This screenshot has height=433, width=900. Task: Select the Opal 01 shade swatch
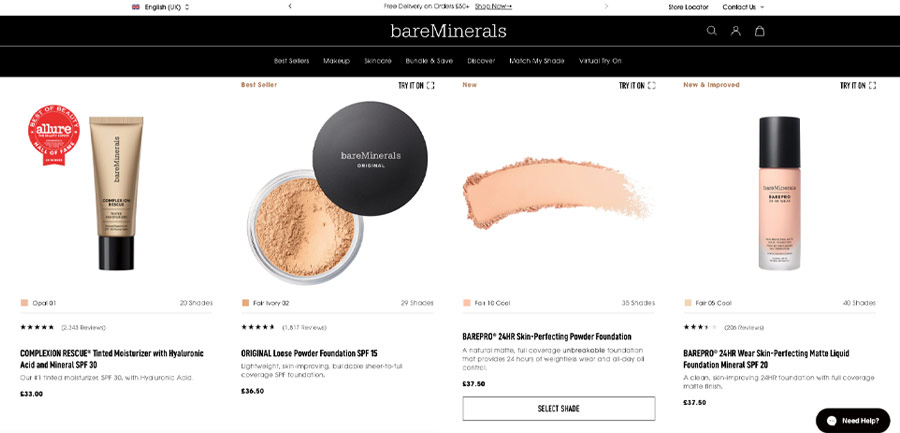(x=24, y=303)
